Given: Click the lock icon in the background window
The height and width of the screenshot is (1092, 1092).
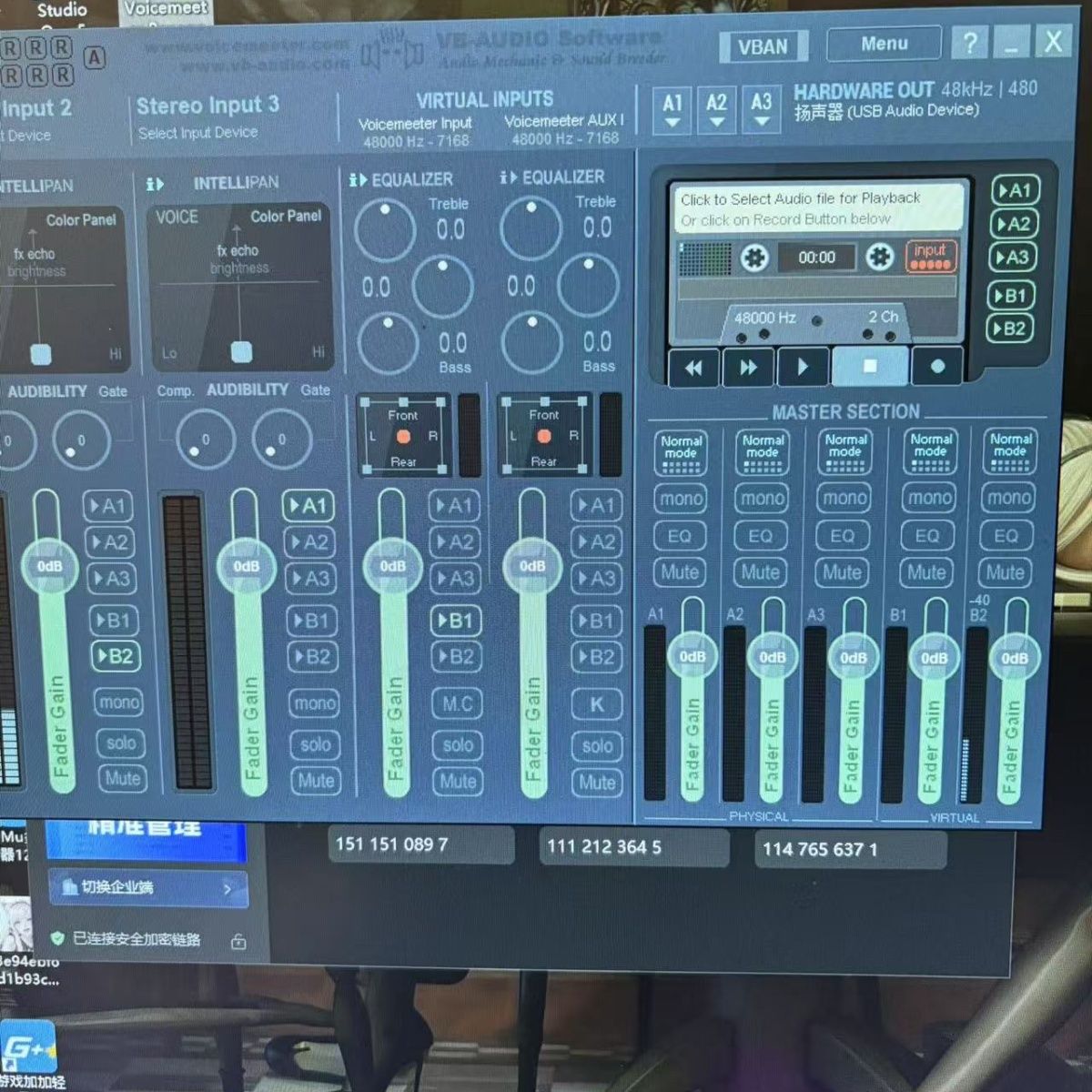Looking at the screenshot, I should tap(238, 942).
